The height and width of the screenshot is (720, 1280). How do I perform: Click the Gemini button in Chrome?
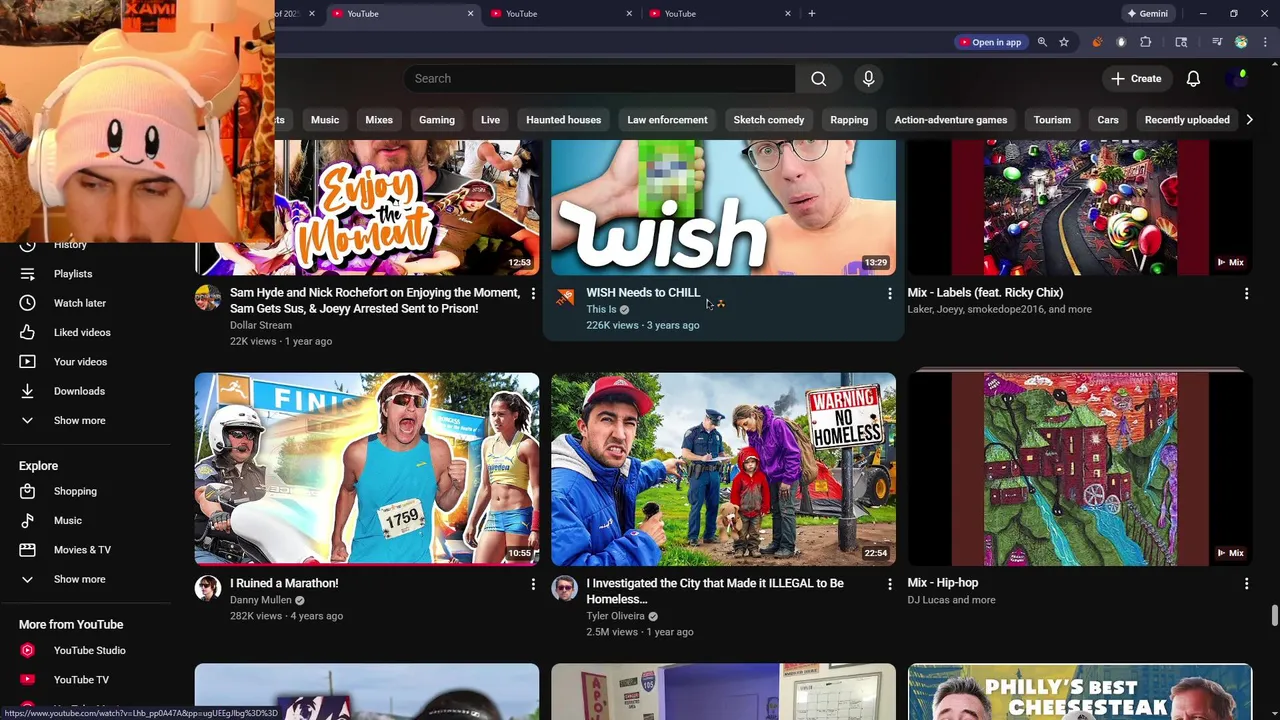tap(1147, 14)
